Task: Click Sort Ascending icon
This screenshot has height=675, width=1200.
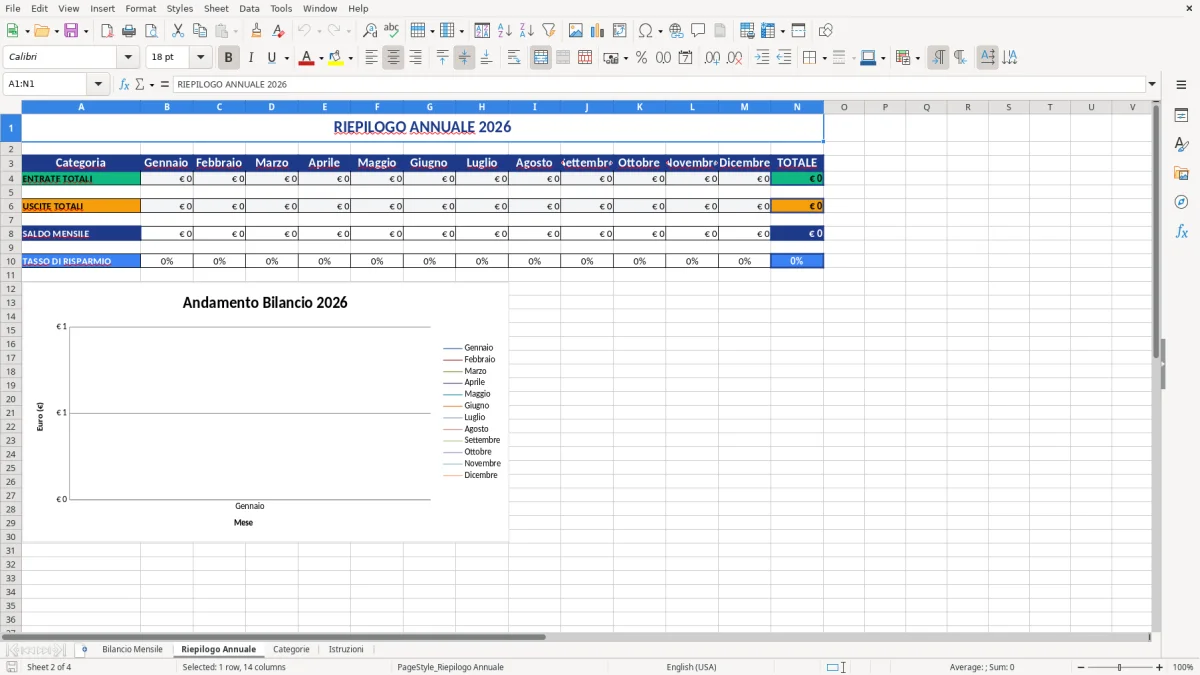Action: tap(505, 31)
